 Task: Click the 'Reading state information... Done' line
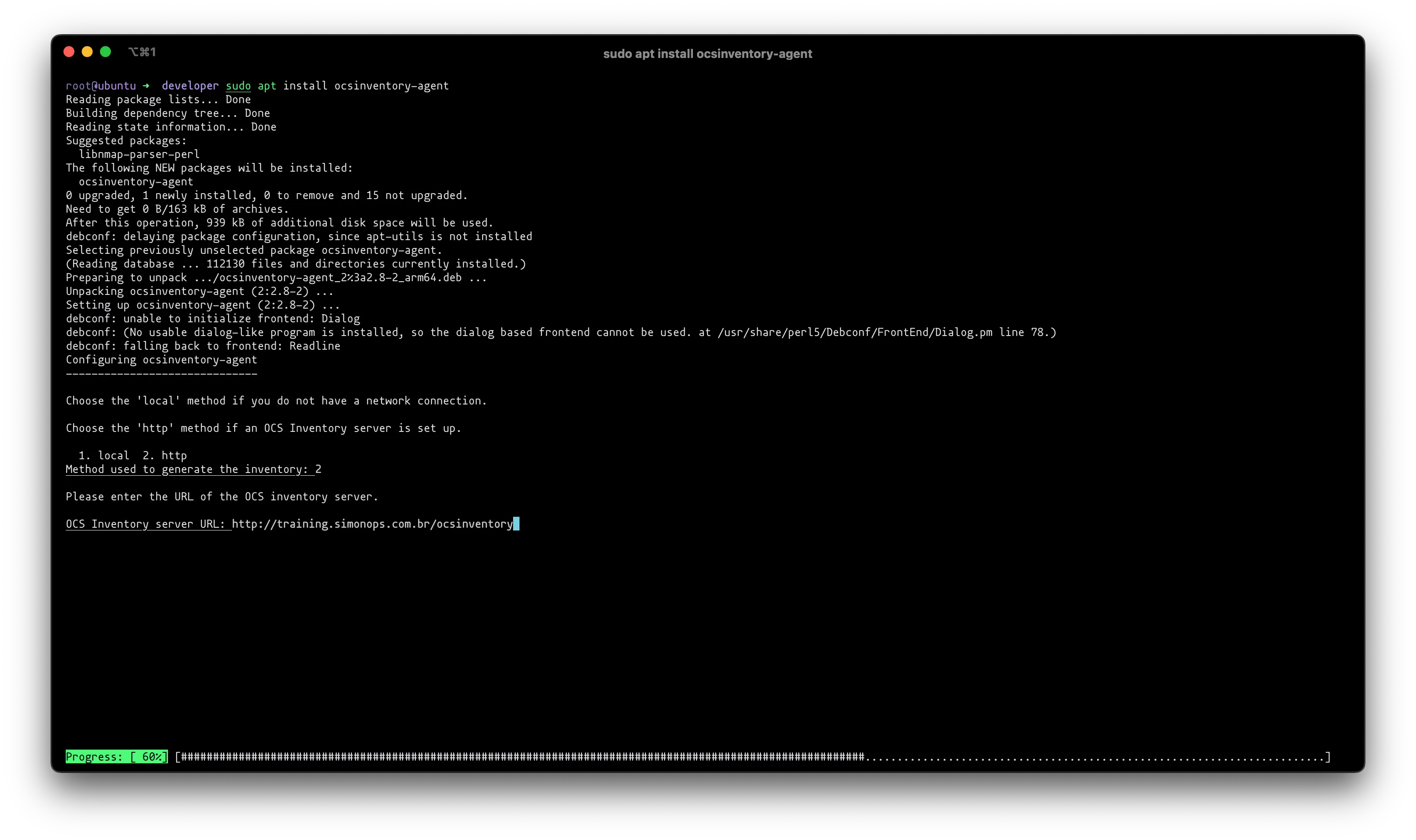tap(171, 127)
